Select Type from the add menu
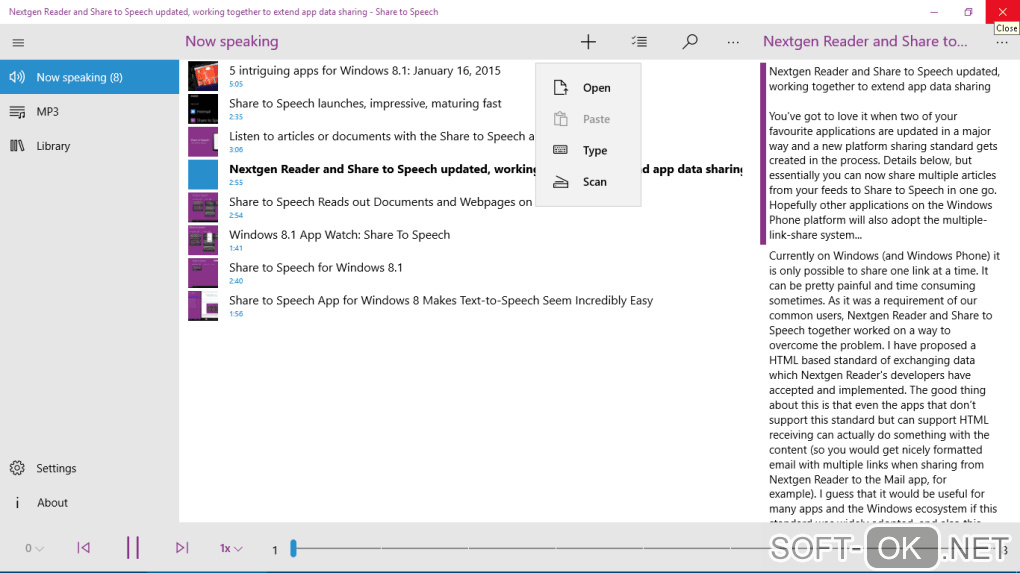The image size is (1020, 573). 588,150
